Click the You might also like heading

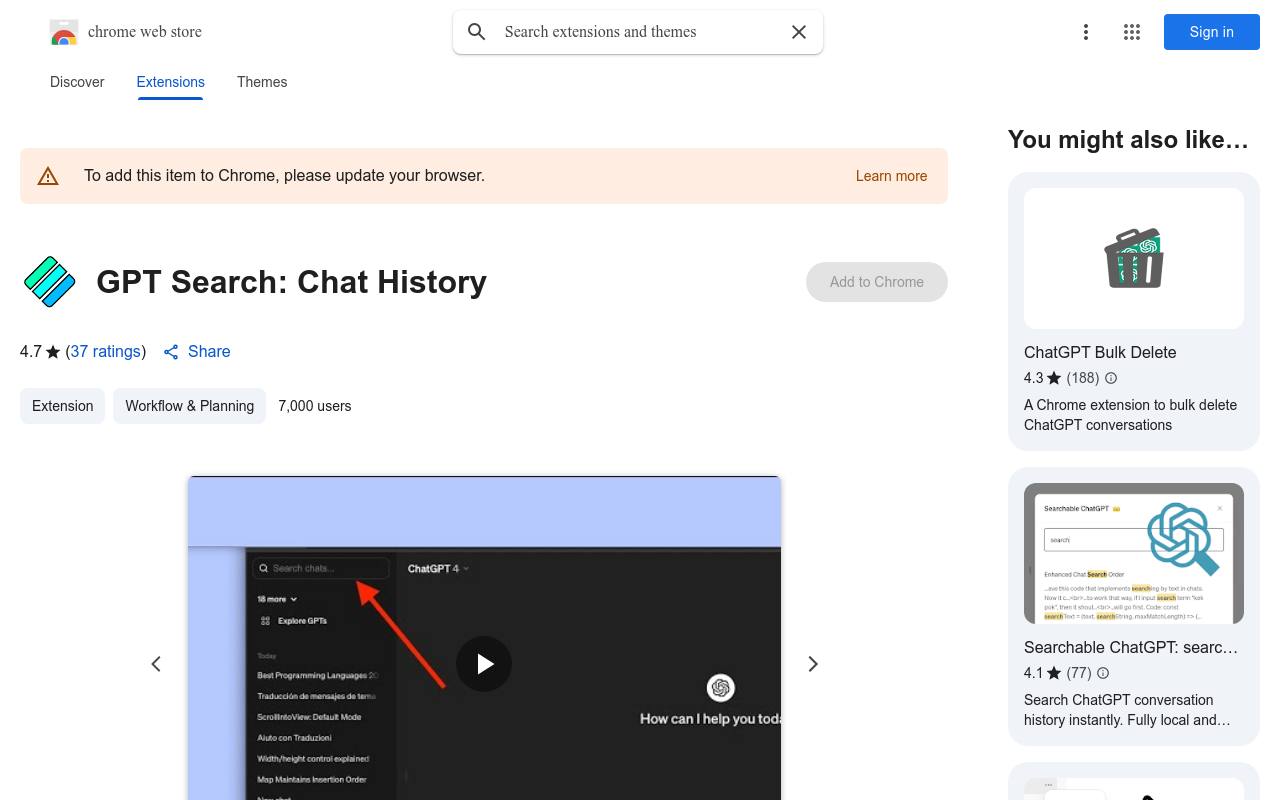(x=1128, y=140)
